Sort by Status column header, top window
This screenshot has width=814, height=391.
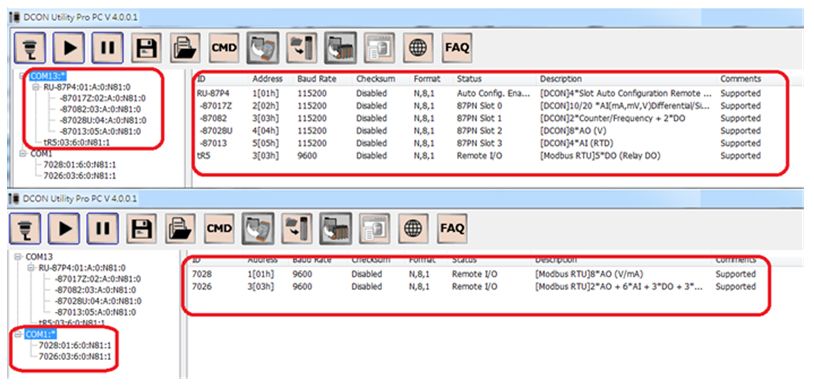469,79
